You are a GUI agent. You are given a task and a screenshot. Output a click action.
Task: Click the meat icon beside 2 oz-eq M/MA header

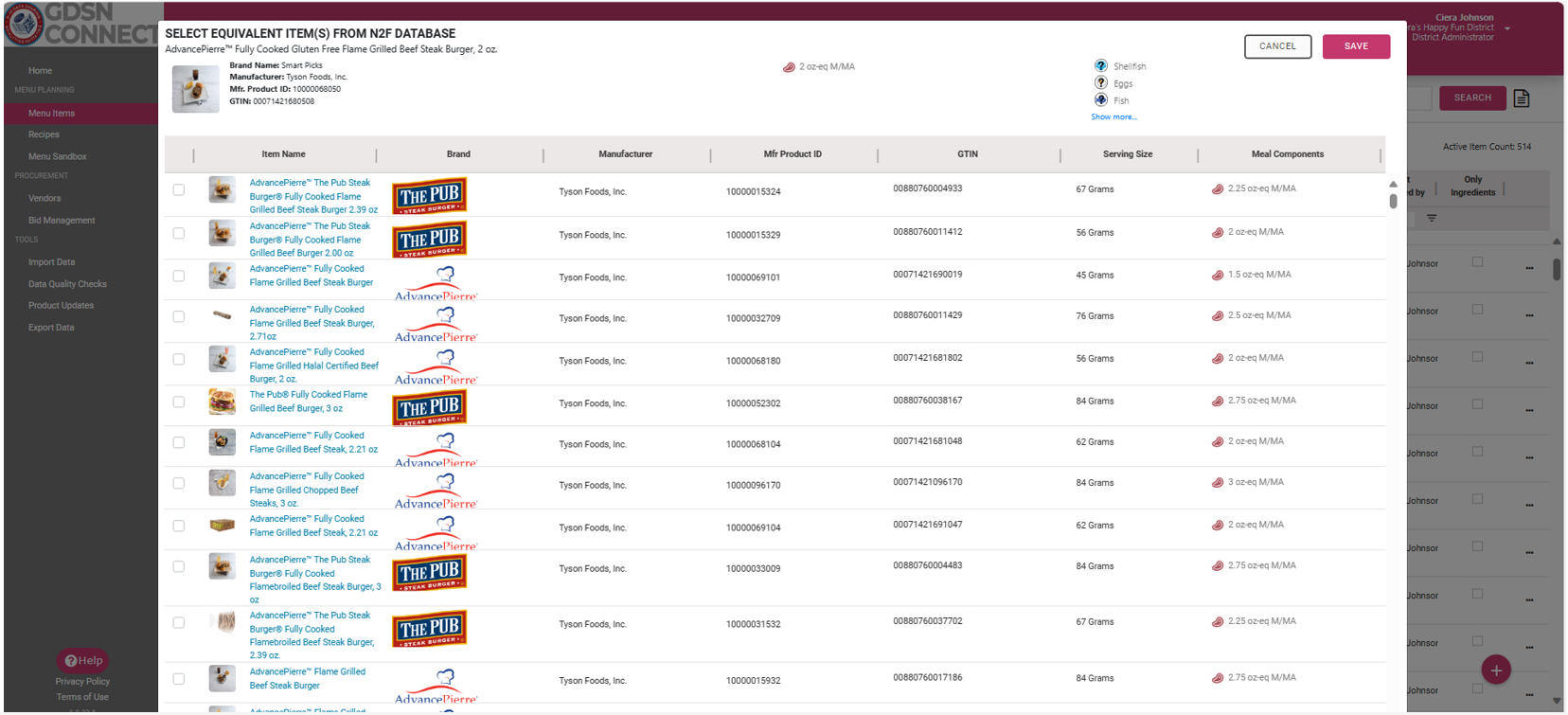tap(789, 67)
